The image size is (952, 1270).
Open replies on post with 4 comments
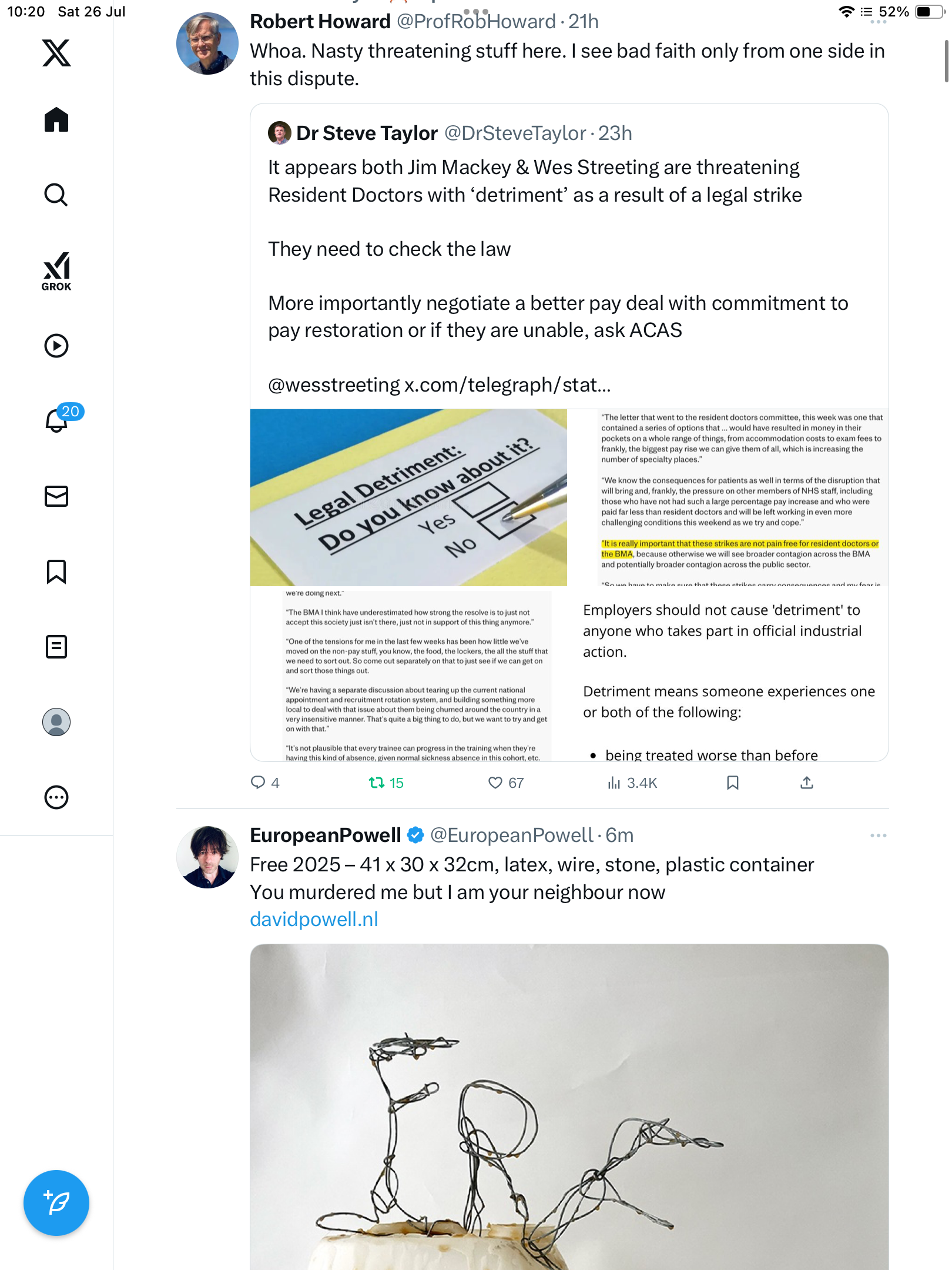(x=265, y=783)
